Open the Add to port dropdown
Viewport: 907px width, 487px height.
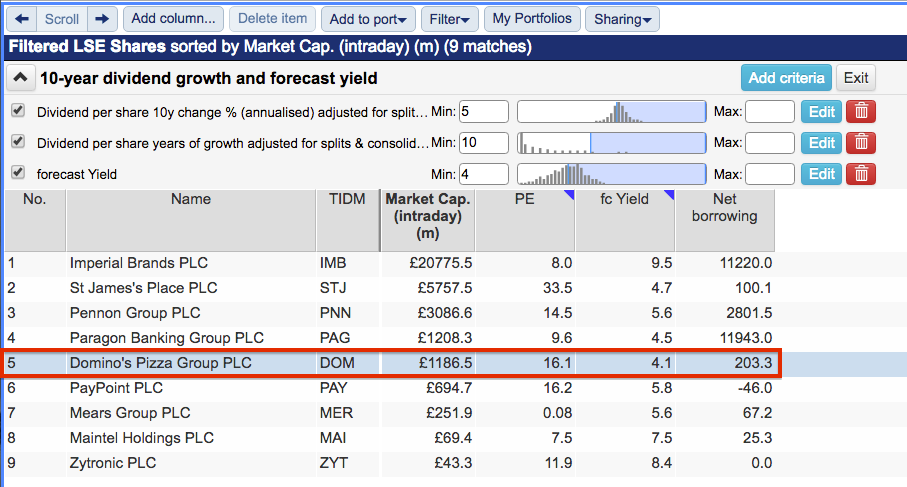(368, 19)
